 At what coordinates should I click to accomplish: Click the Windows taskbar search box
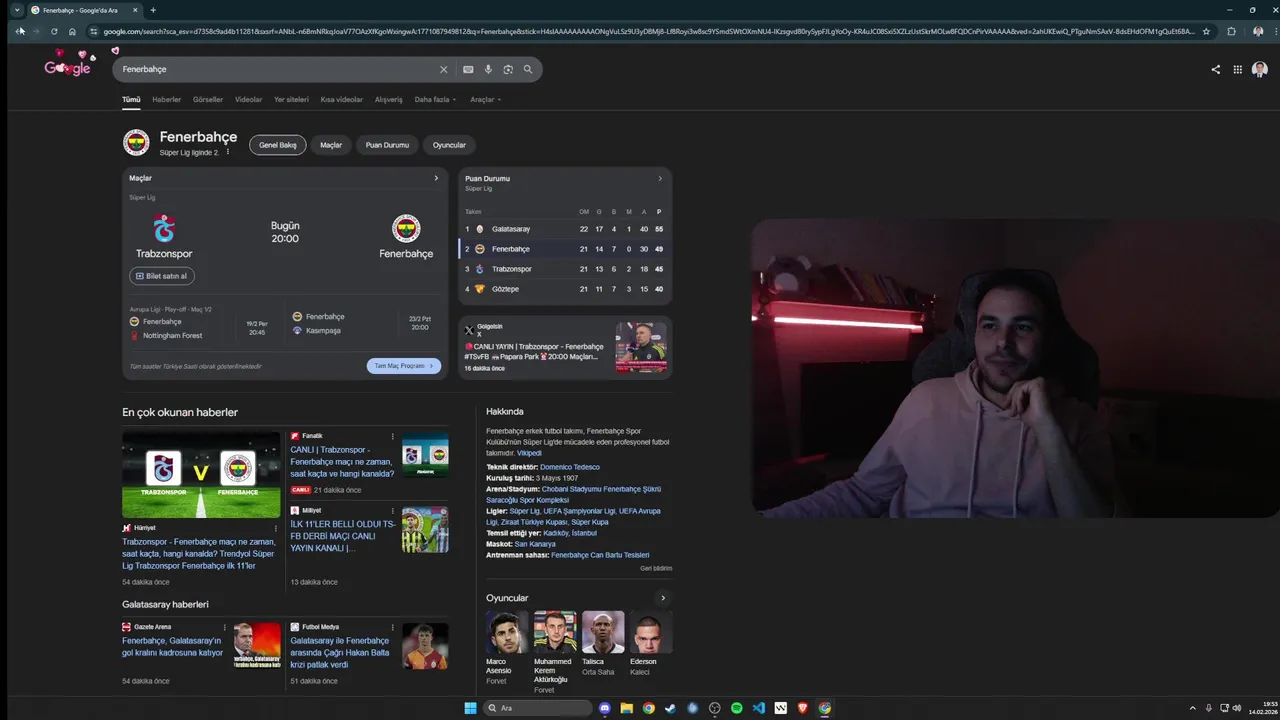(x=538, y=708)
